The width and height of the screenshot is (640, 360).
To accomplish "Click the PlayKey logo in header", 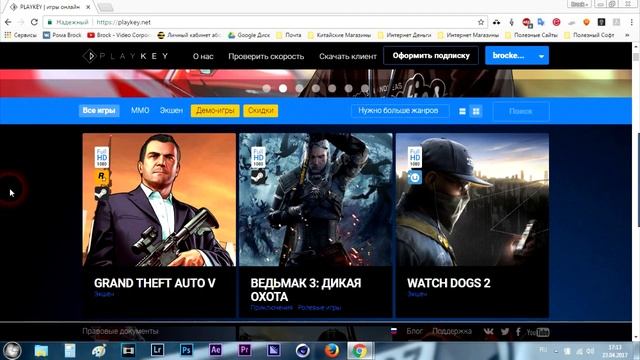I will coord(126,56).
